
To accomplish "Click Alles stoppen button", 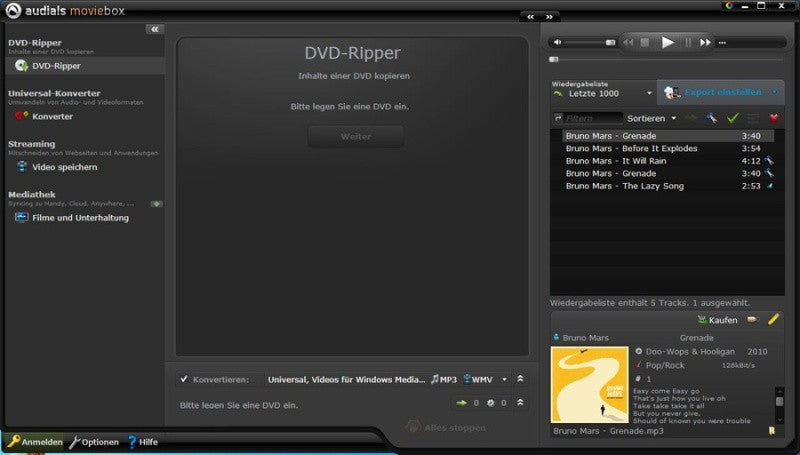I will pyautogui.click(x=446, y=427).
